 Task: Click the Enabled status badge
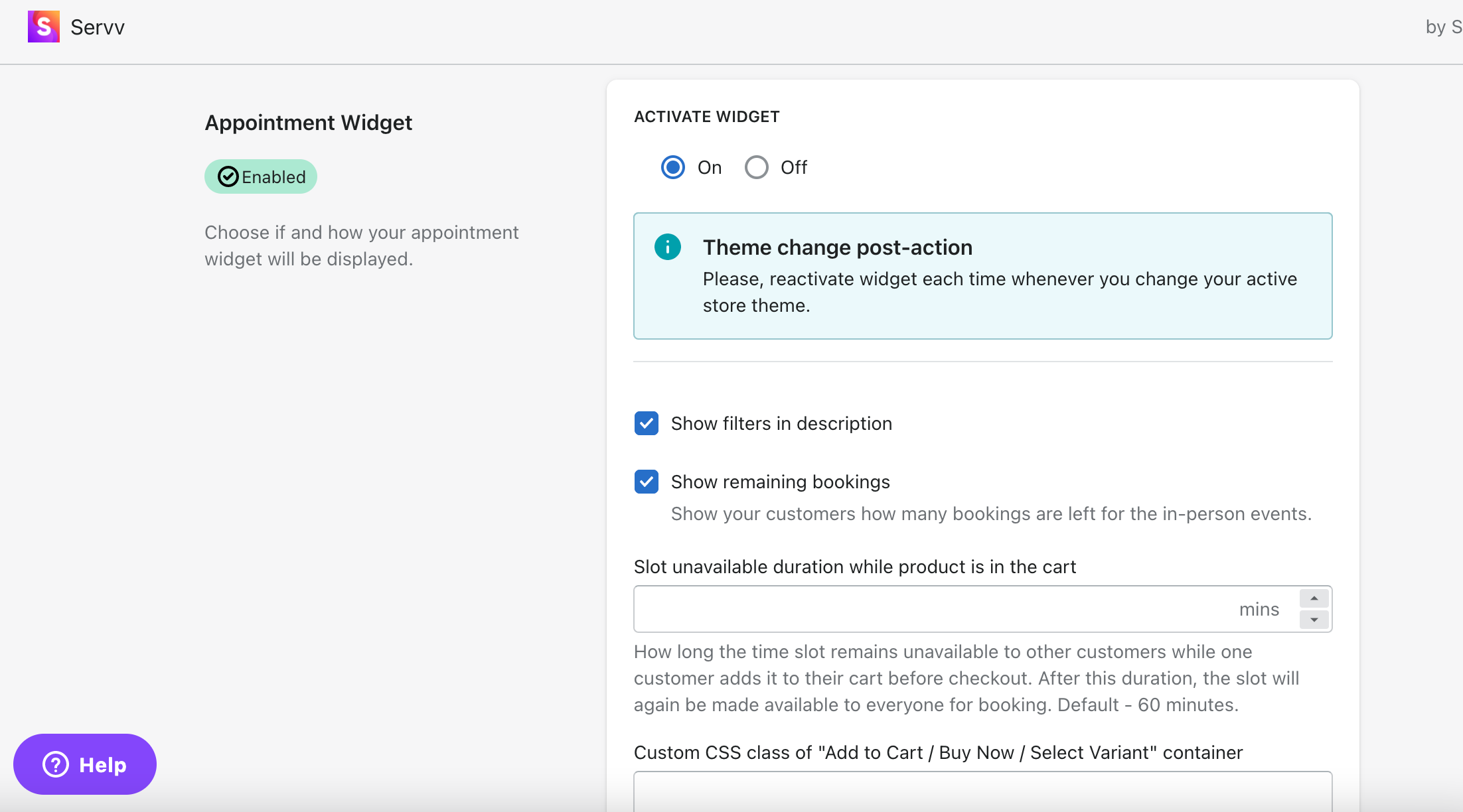coord(261,176)
